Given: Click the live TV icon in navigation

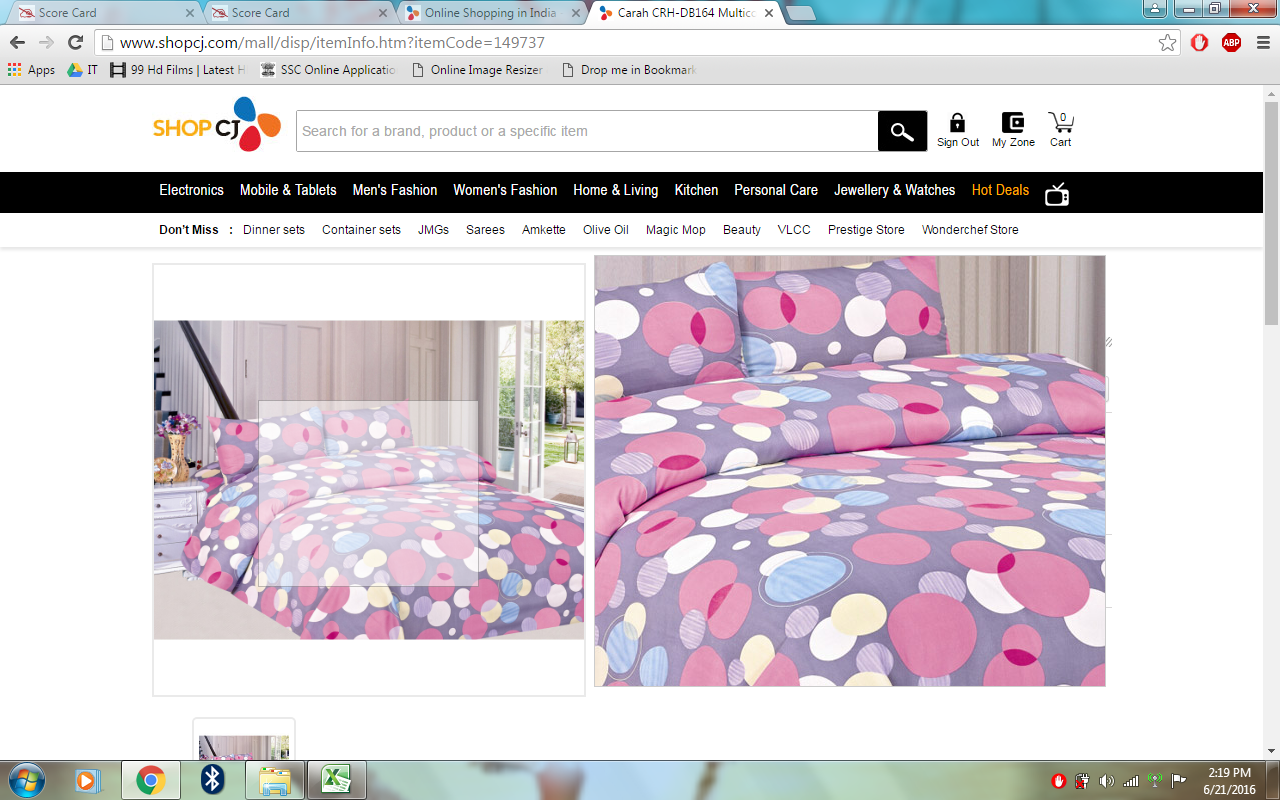Looking at the screenshot, I should click(x=1056, y=194).
